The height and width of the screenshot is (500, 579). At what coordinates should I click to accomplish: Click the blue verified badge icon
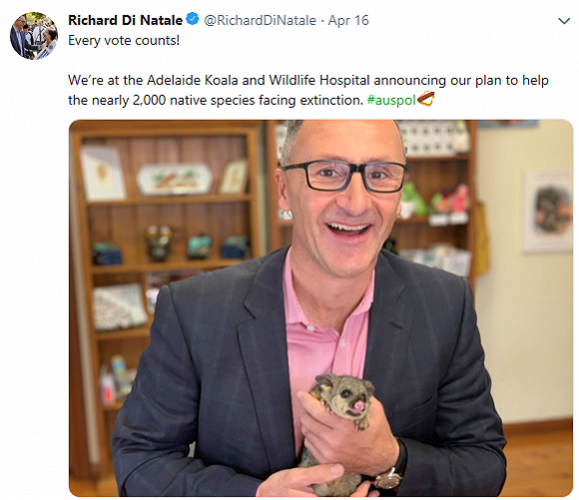click(x=192, y=19)
